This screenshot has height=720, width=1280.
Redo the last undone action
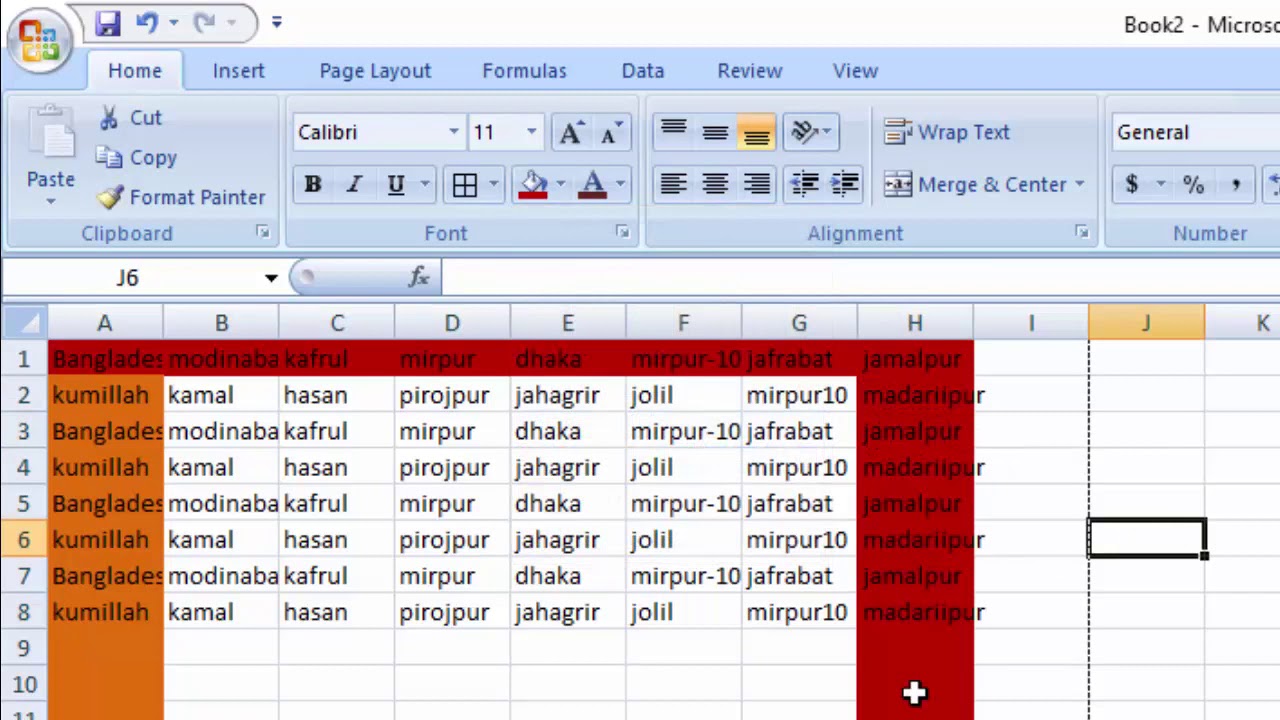(204, 22)
